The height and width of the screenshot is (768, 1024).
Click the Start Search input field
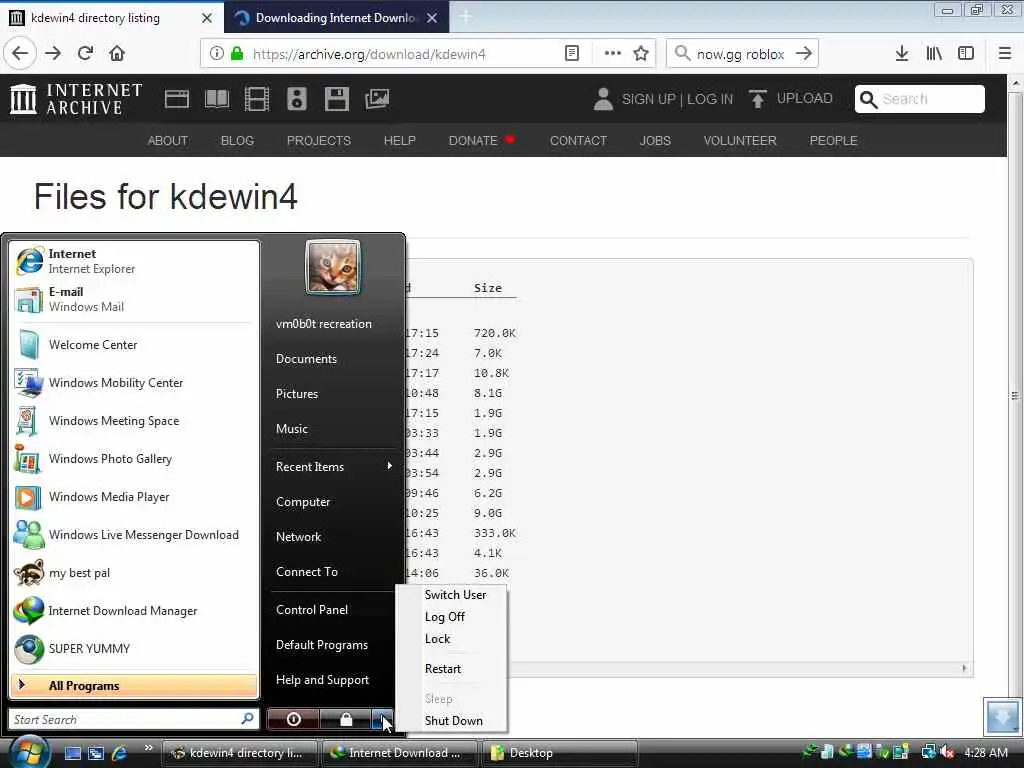pos(134,719)
